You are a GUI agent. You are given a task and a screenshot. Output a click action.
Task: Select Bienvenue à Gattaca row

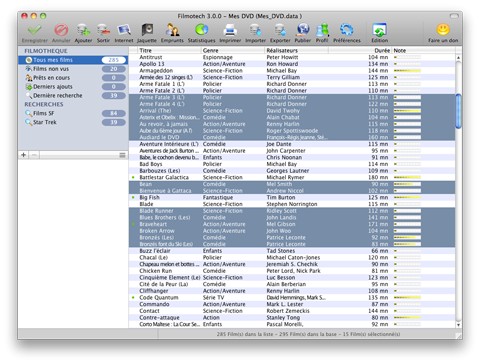point(292,191)
